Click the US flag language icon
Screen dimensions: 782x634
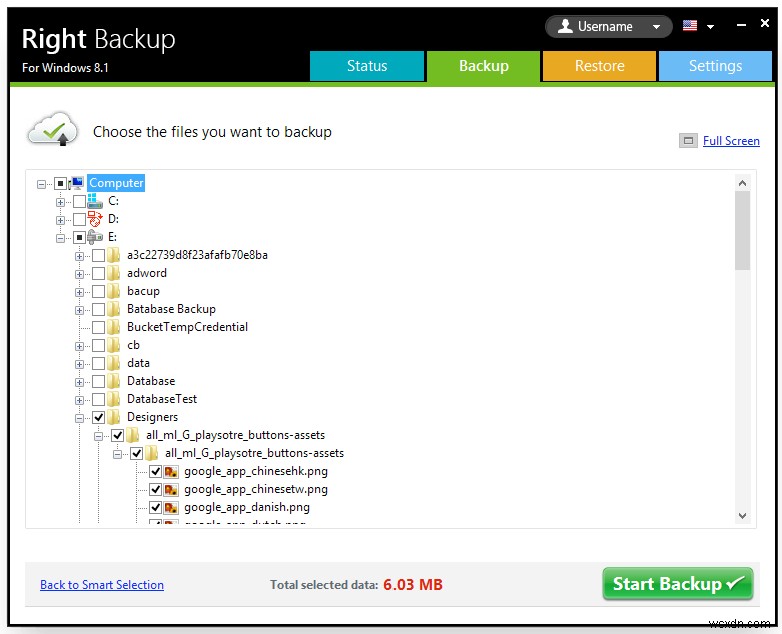pyautogui.click(x=690, y=26)
